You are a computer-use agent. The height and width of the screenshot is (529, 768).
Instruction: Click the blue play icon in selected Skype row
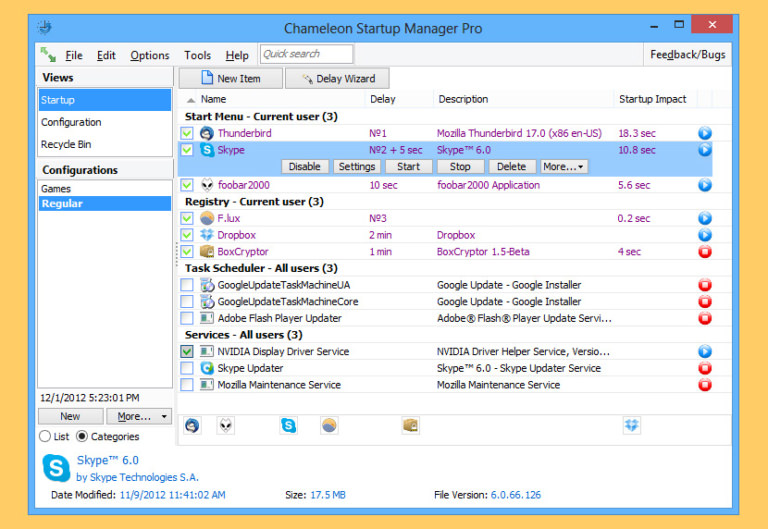point(705,150)
